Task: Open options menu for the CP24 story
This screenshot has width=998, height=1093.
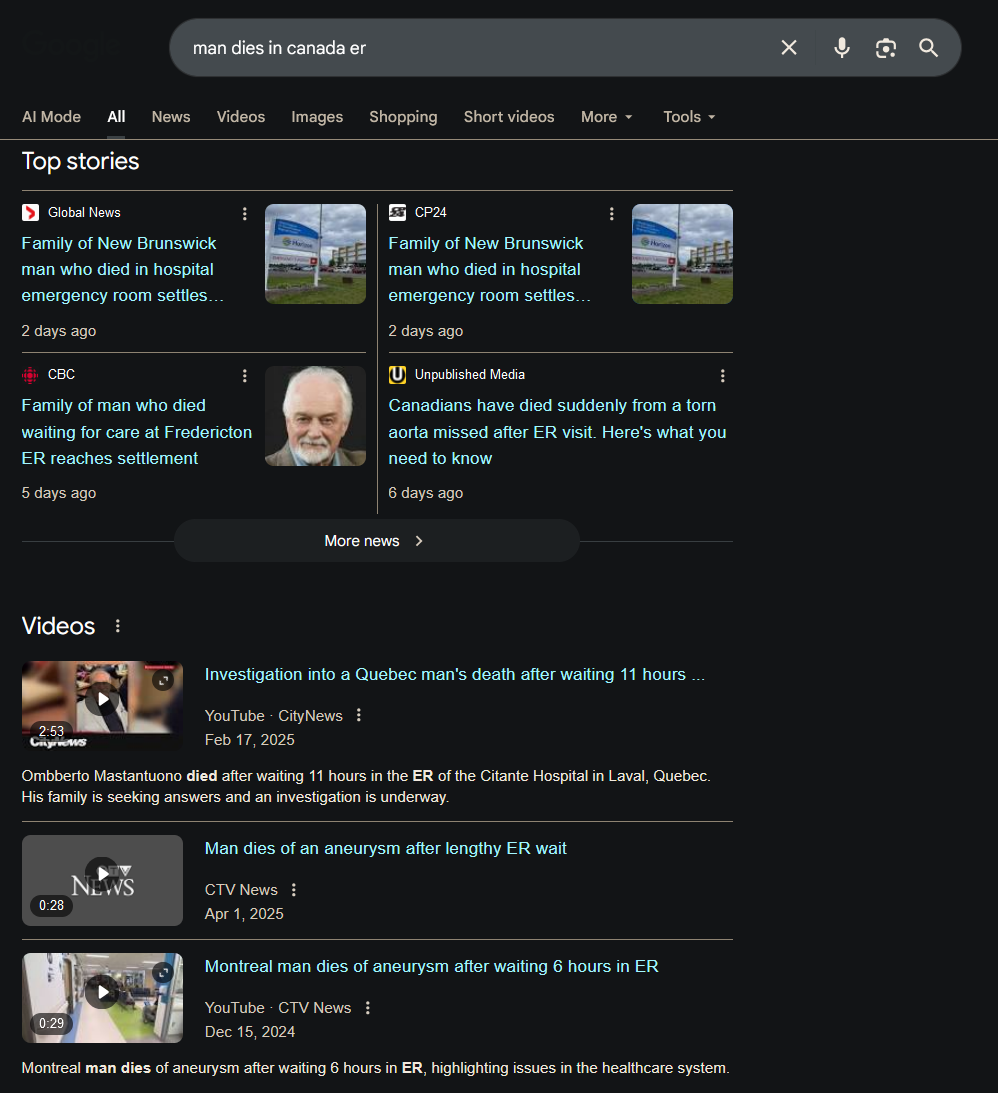Action: coord(612,213)
